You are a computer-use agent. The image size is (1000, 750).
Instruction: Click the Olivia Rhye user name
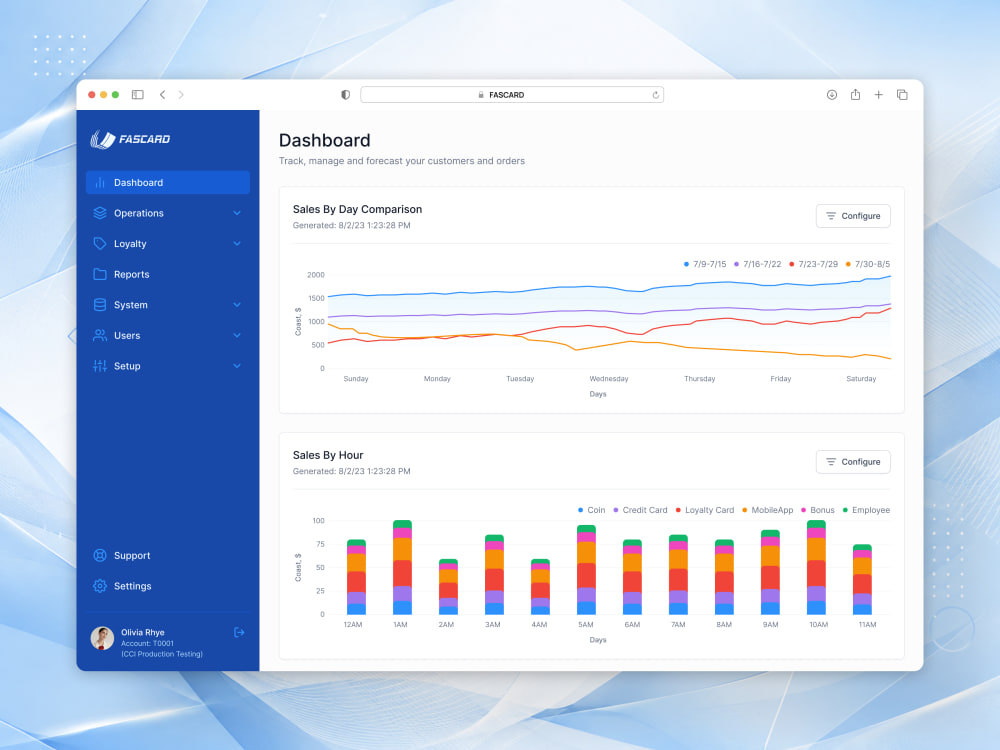click(143, 632)
